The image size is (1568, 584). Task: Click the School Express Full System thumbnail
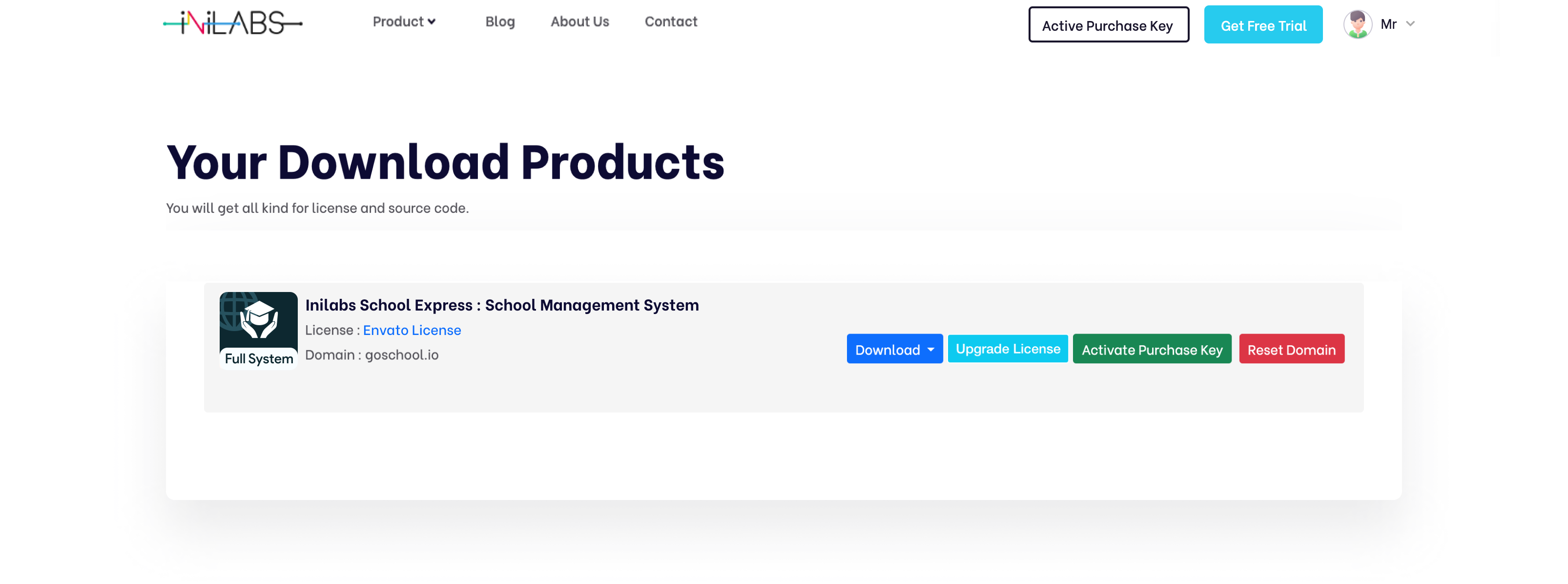point(259,331)
